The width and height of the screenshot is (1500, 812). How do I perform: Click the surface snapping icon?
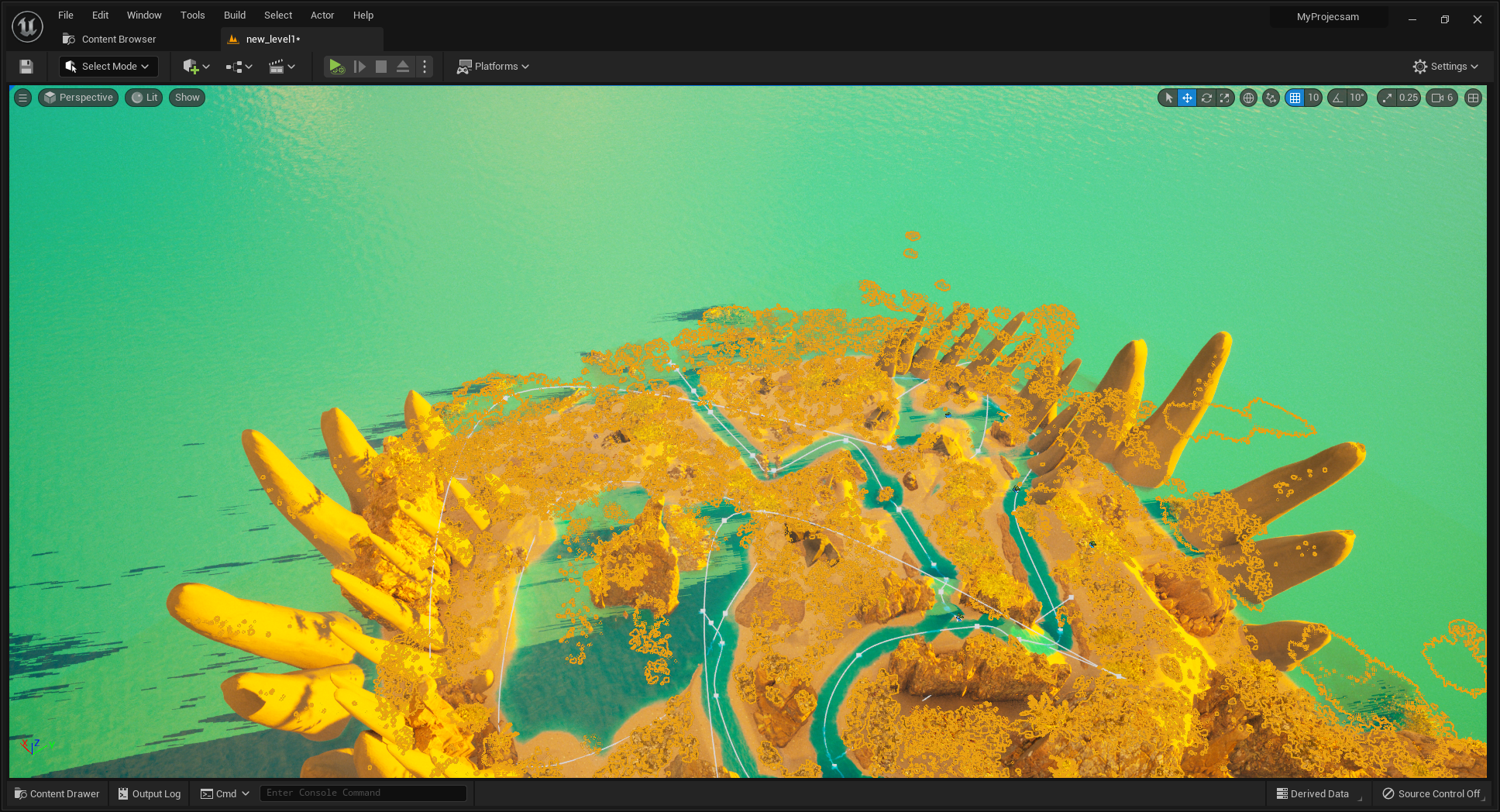1271,98
